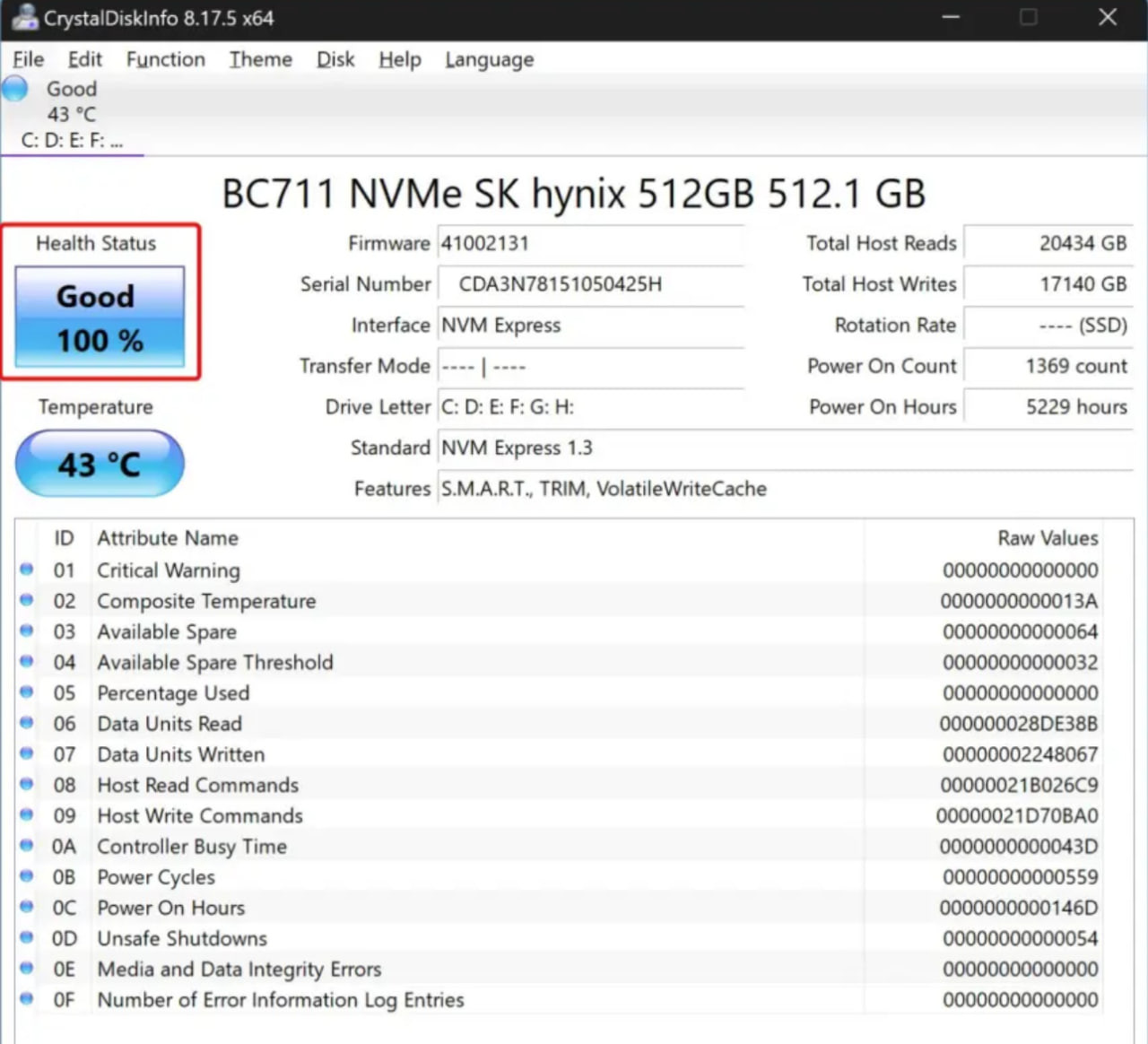Image resolution: width=1148 pixels, height=1044 pixels.
Task: Click status dot beside Power Cycles
Action: point(27,876)
